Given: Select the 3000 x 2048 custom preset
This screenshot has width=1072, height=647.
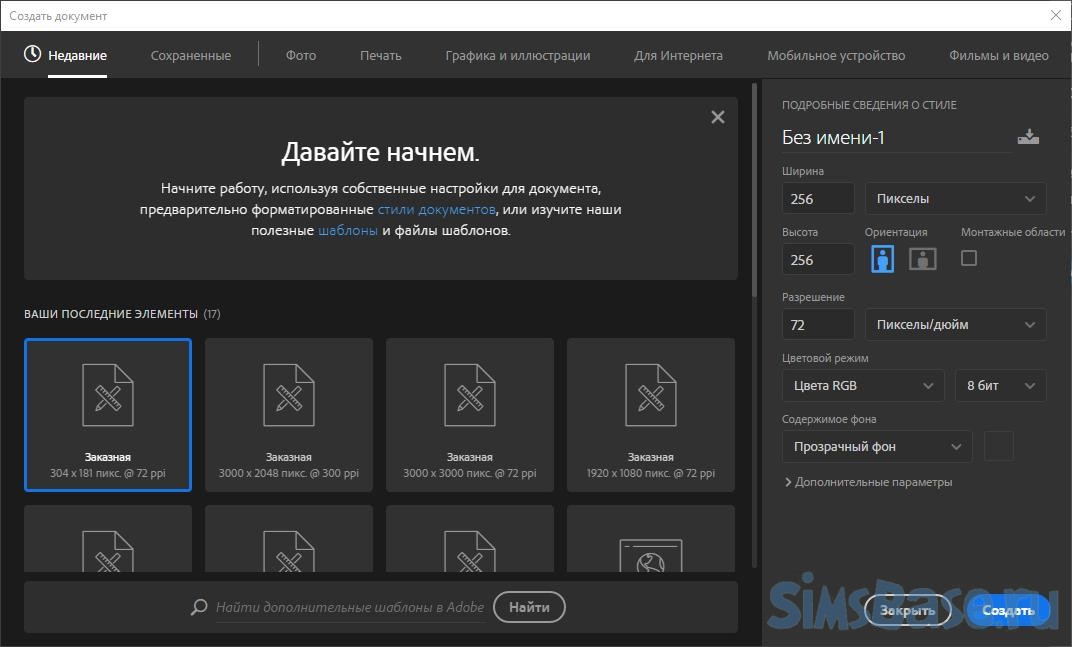Looking at the screenshot, I should pos(288,415).
